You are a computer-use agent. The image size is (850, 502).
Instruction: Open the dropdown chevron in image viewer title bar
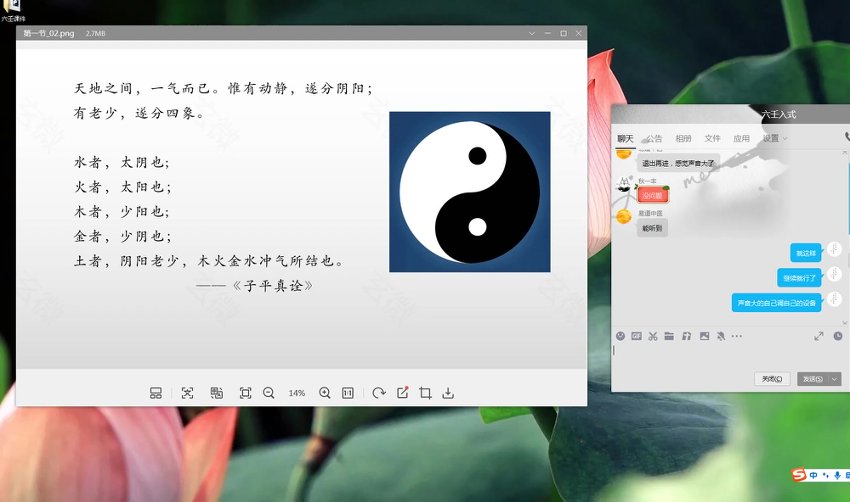point(532,34)
